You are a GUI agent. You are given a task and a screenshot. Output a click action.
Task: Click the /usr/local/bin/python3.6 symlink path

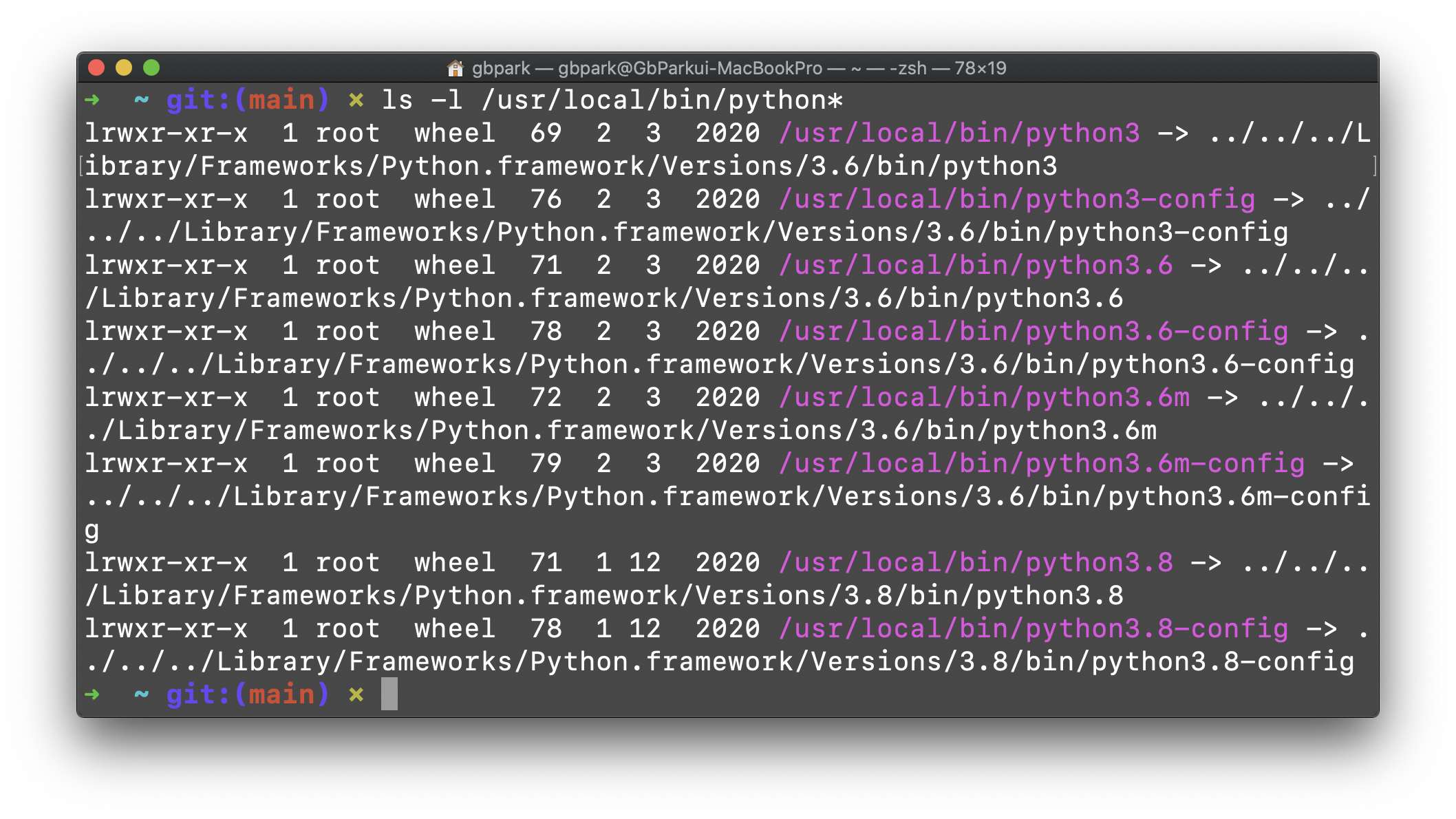(x=976, y=265)
